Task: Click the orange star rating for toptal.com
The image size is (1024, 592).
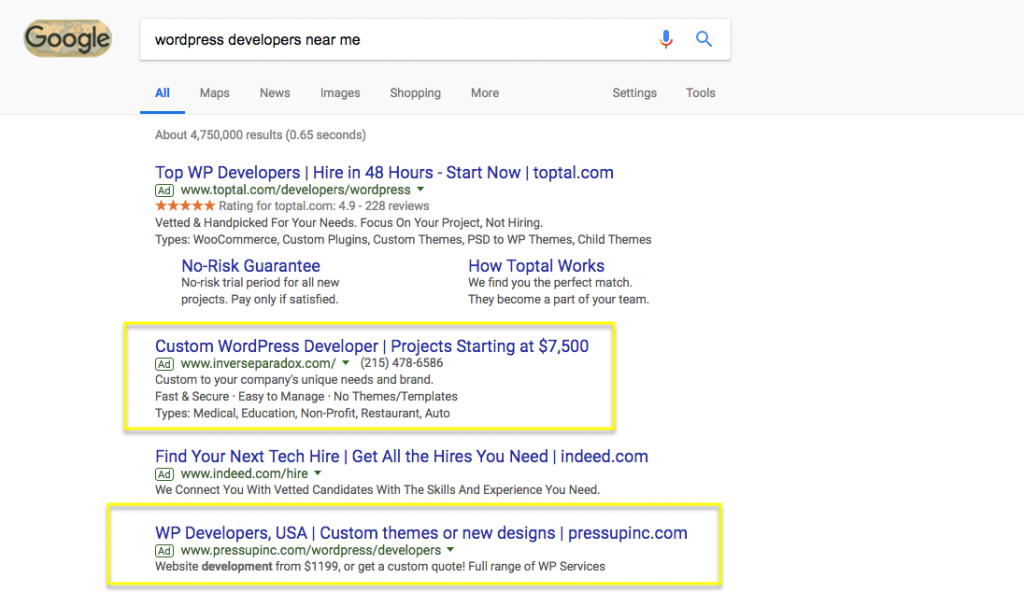Action: [185, 206]
